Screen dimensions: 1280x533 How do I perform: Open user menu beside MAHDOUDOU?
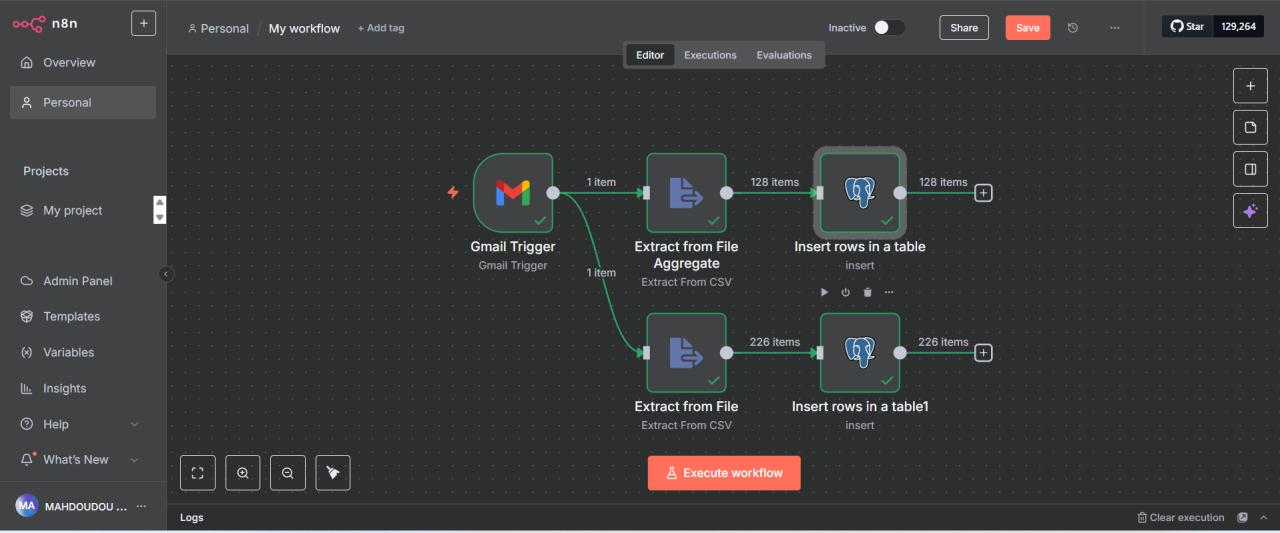[x=141, y=506]
